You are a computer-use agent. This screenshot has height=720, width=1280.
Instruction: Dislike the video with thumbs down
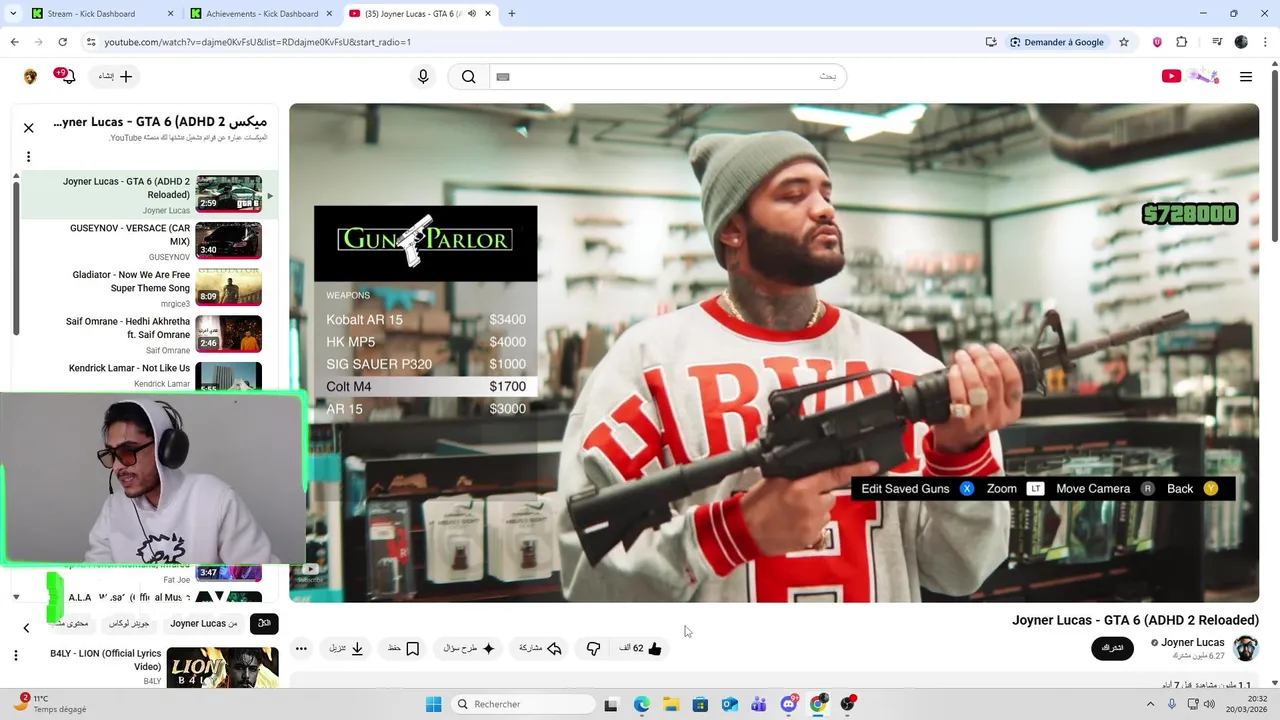pos(593,648)
